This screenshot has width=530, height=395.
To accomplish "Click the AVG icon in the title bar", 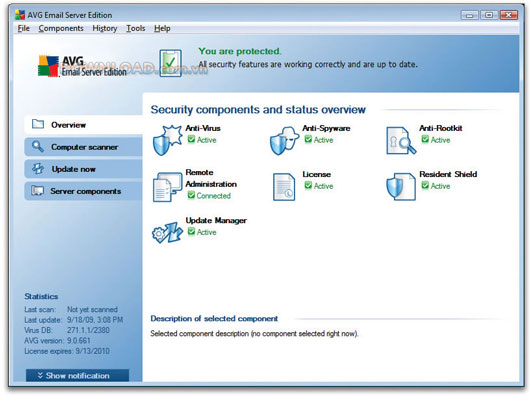I will [20, 15].
